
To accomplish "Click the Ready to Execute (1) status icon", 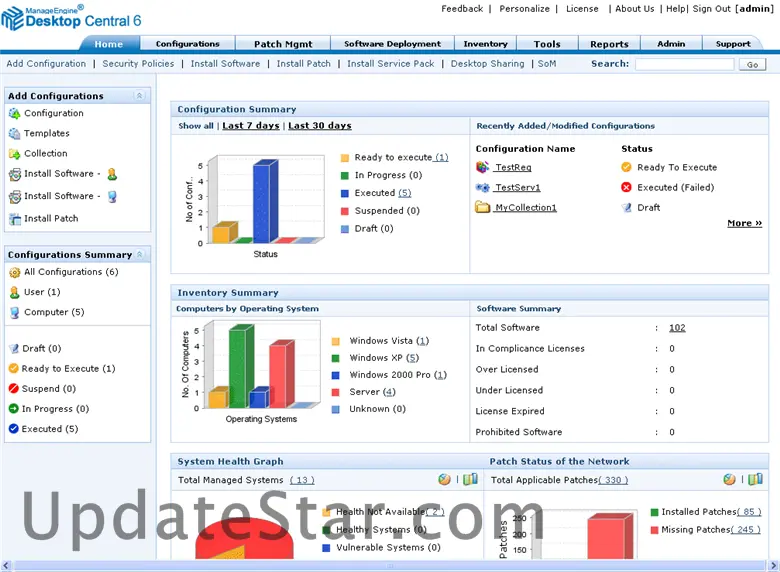I will coord(13,369).
